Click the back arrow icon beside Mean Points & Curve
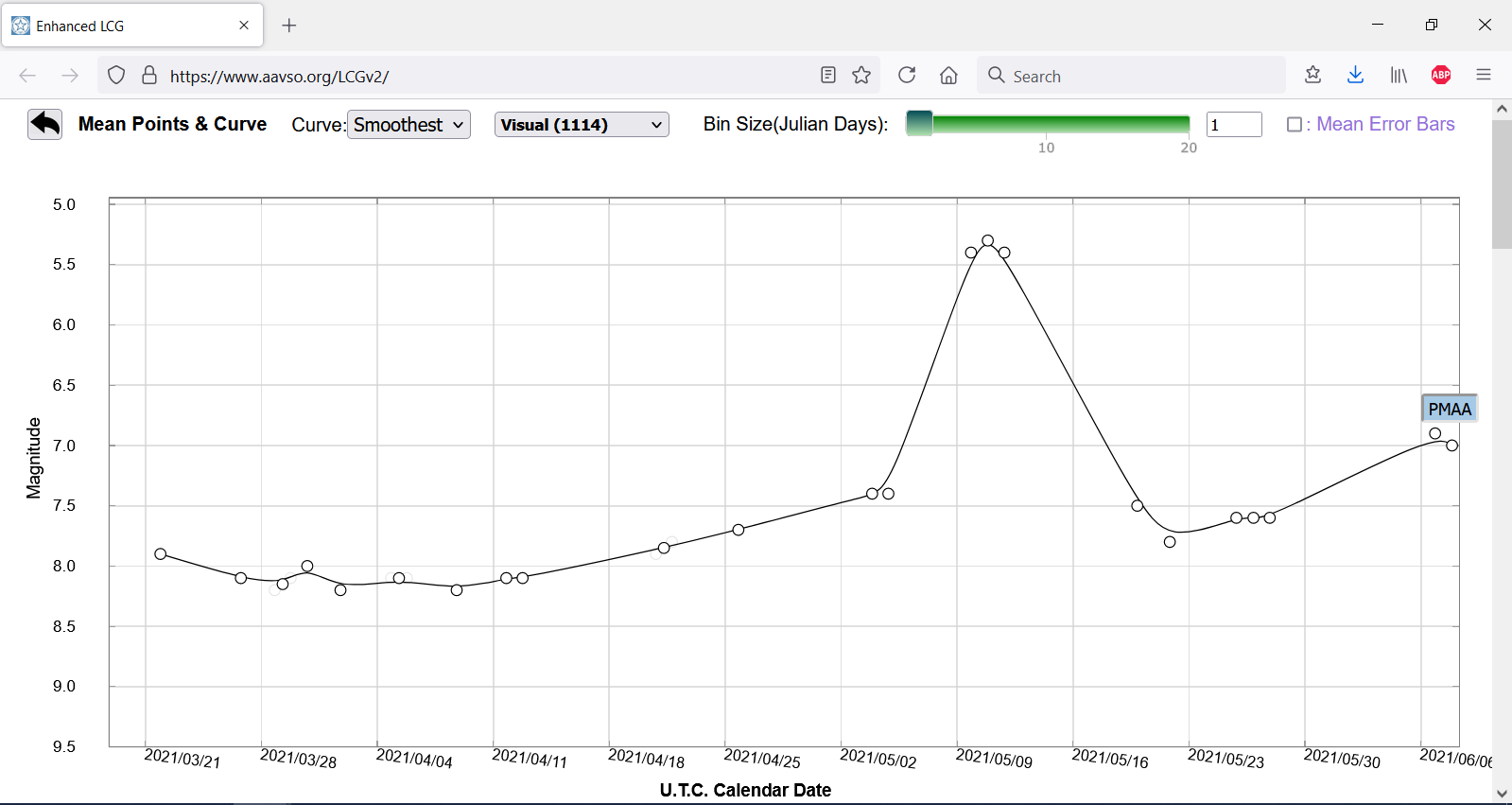 (x=44, y=124)
